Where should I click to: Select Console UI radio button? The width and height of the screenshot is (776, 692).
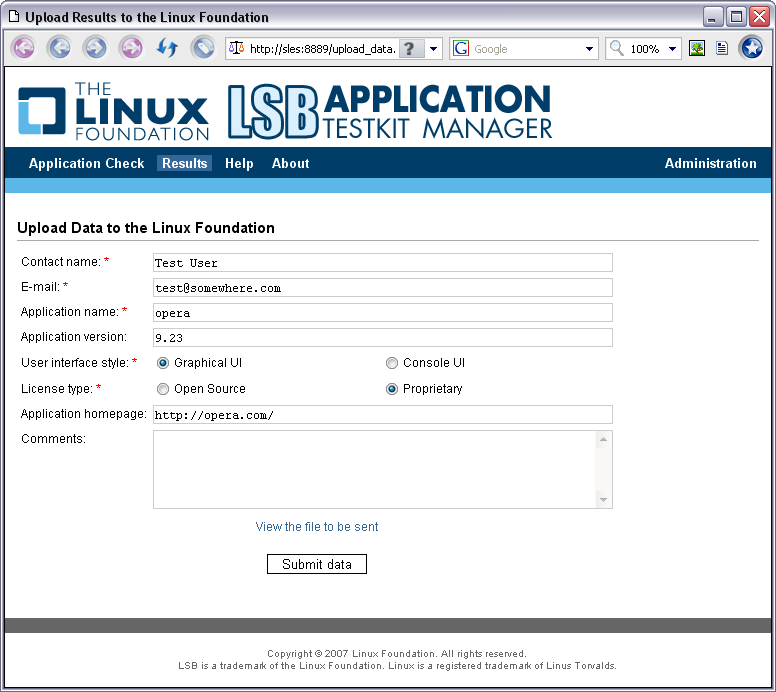click(x=391, y=363)
